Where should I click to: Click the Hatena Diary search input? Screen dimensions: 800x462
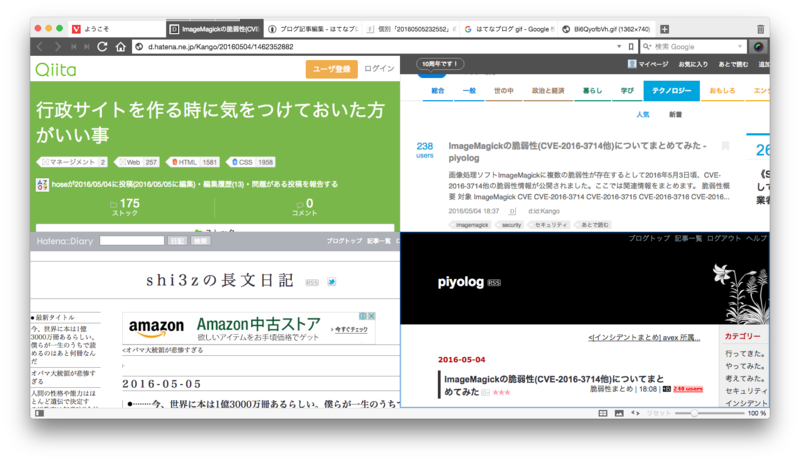(132, 241)
